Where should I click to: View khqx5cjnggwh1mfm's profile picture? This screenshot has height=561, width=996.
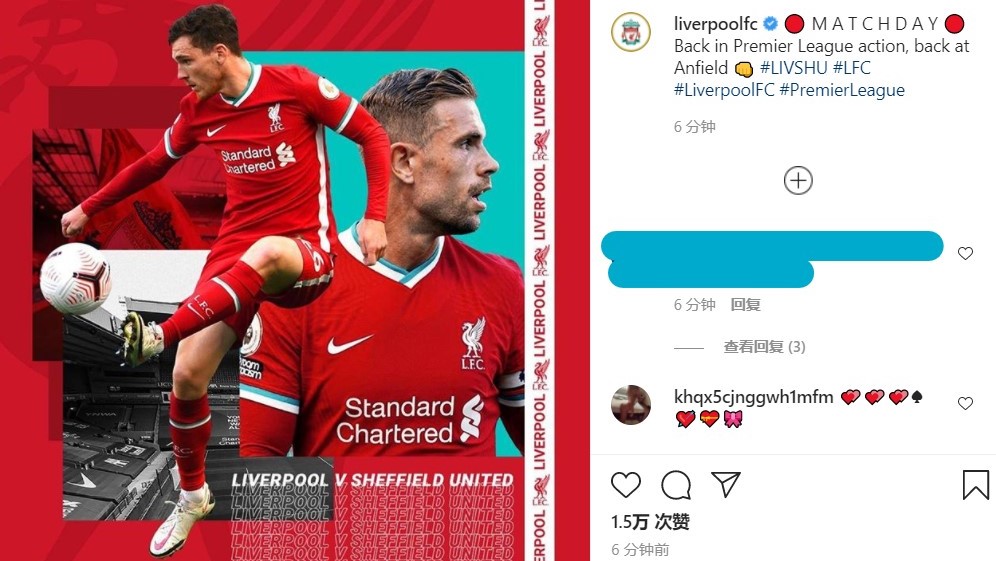[631, 404]
